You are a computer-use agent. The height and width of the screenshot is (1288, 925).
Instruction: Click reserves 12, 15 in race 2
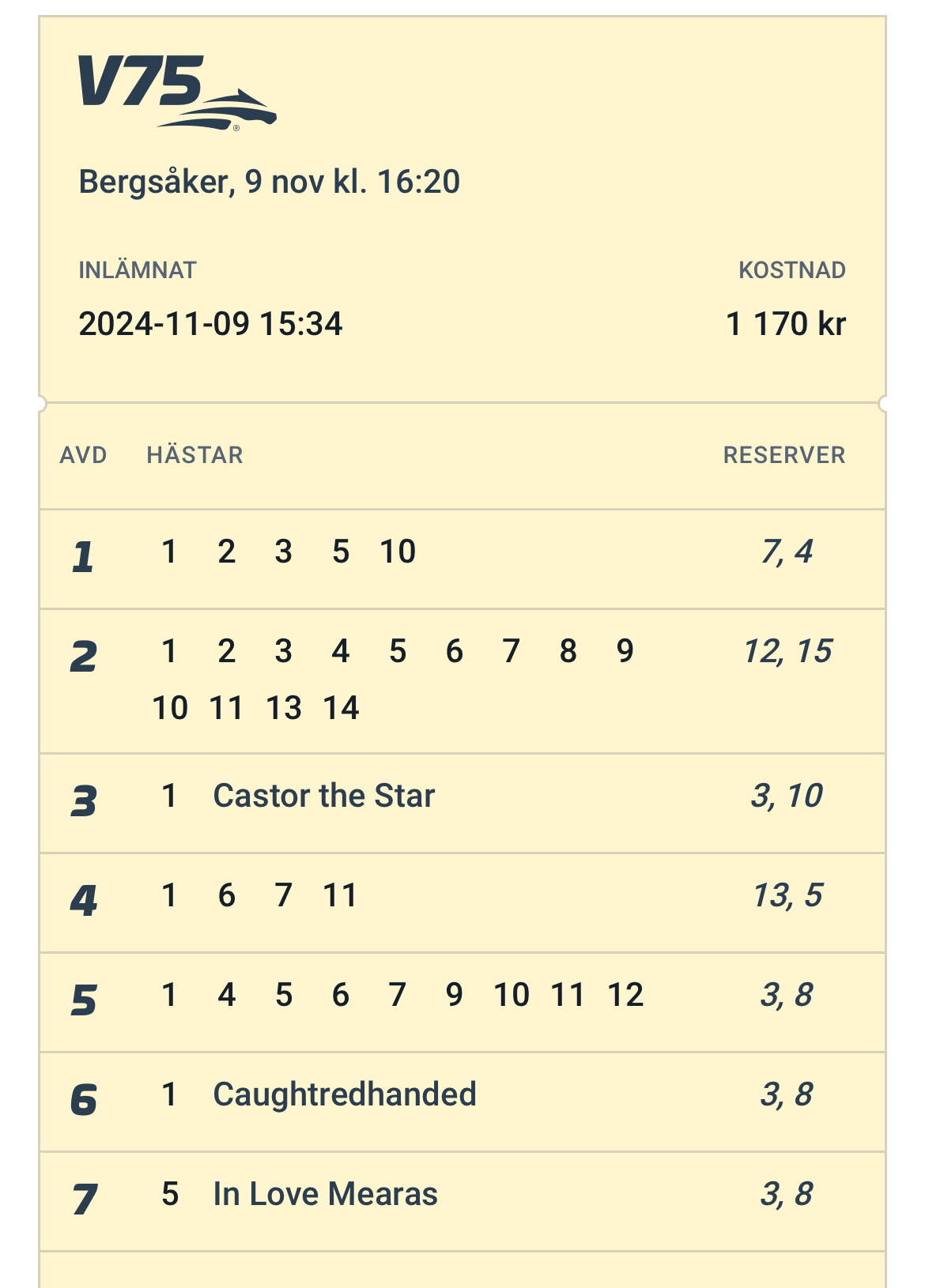787,652
